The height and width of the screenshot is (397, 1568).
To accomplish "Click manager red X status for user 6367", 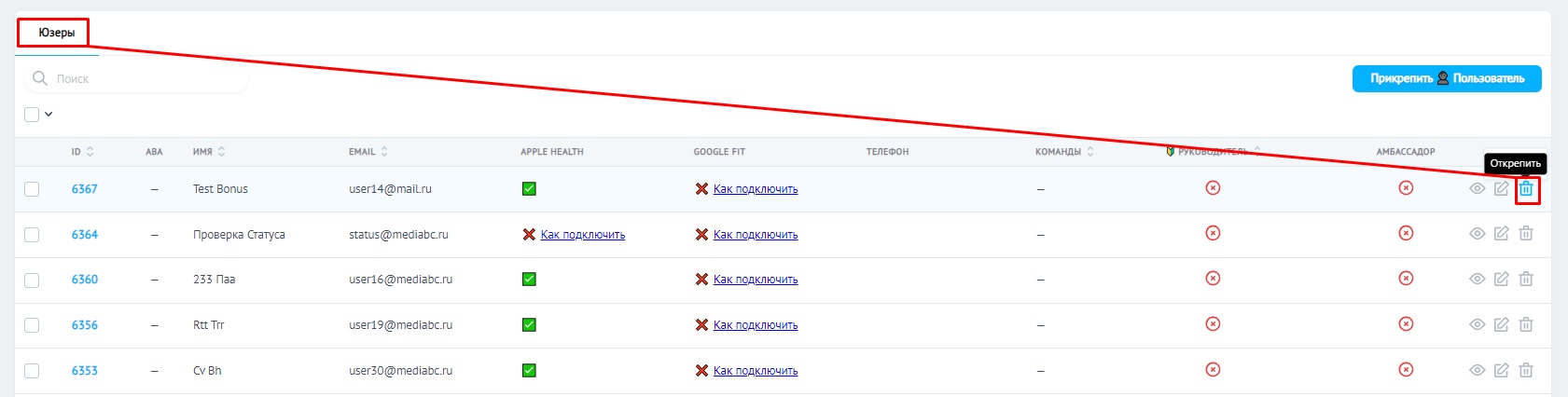I will 1213,188.
